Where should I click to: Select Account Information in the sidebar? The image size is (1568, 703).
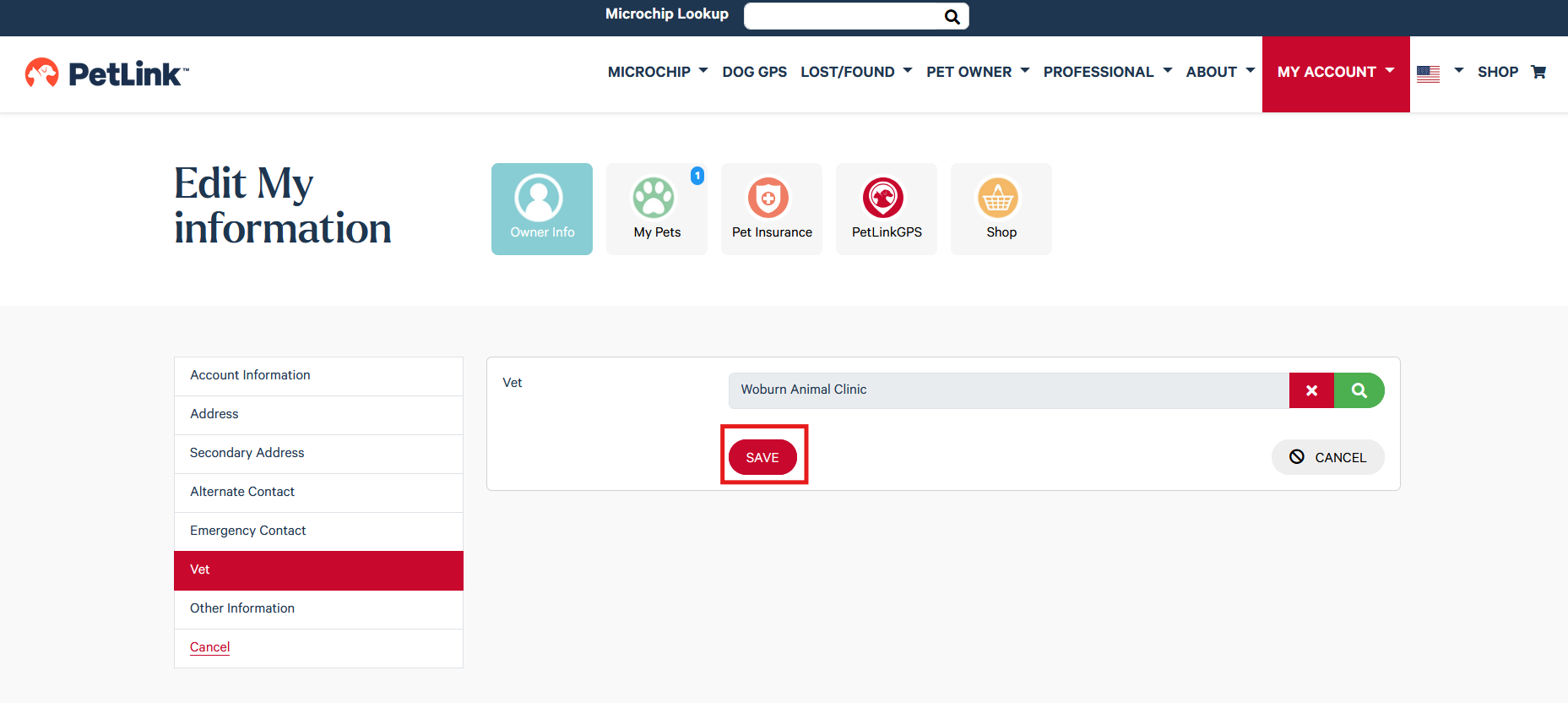tap(318, 376)
